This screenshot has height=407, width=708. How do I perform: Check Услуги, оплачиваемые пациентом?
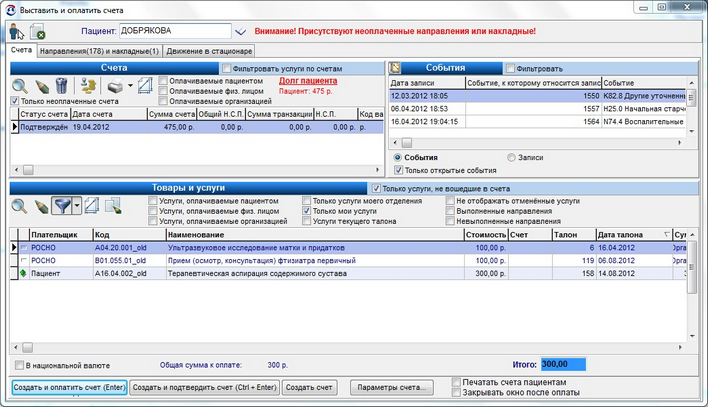coord(153,201)
